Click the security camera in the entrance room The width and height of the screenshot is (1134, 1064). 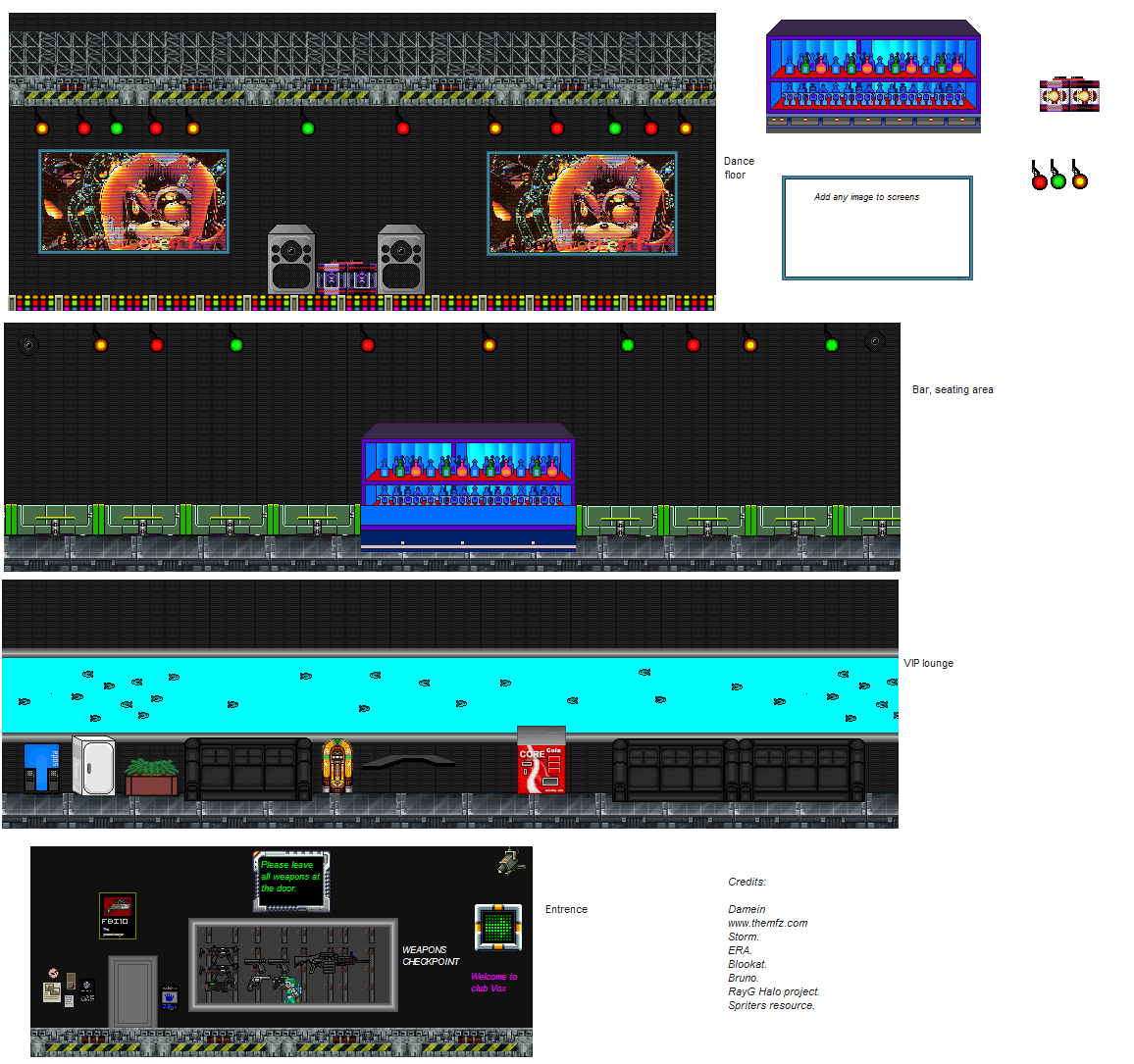pyautogui.click(x=511, y=862)
